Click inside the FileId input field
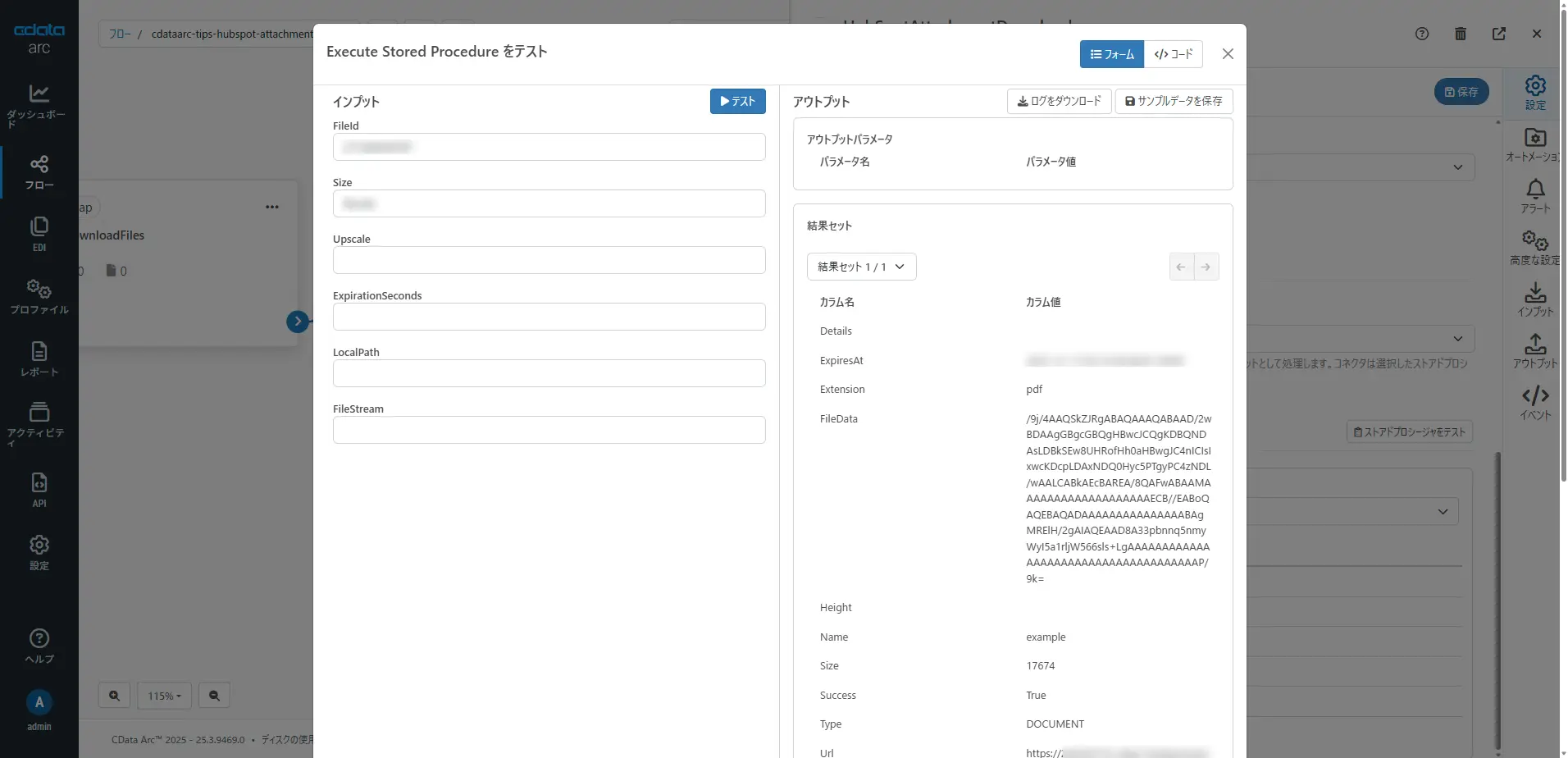 [549, 146]
